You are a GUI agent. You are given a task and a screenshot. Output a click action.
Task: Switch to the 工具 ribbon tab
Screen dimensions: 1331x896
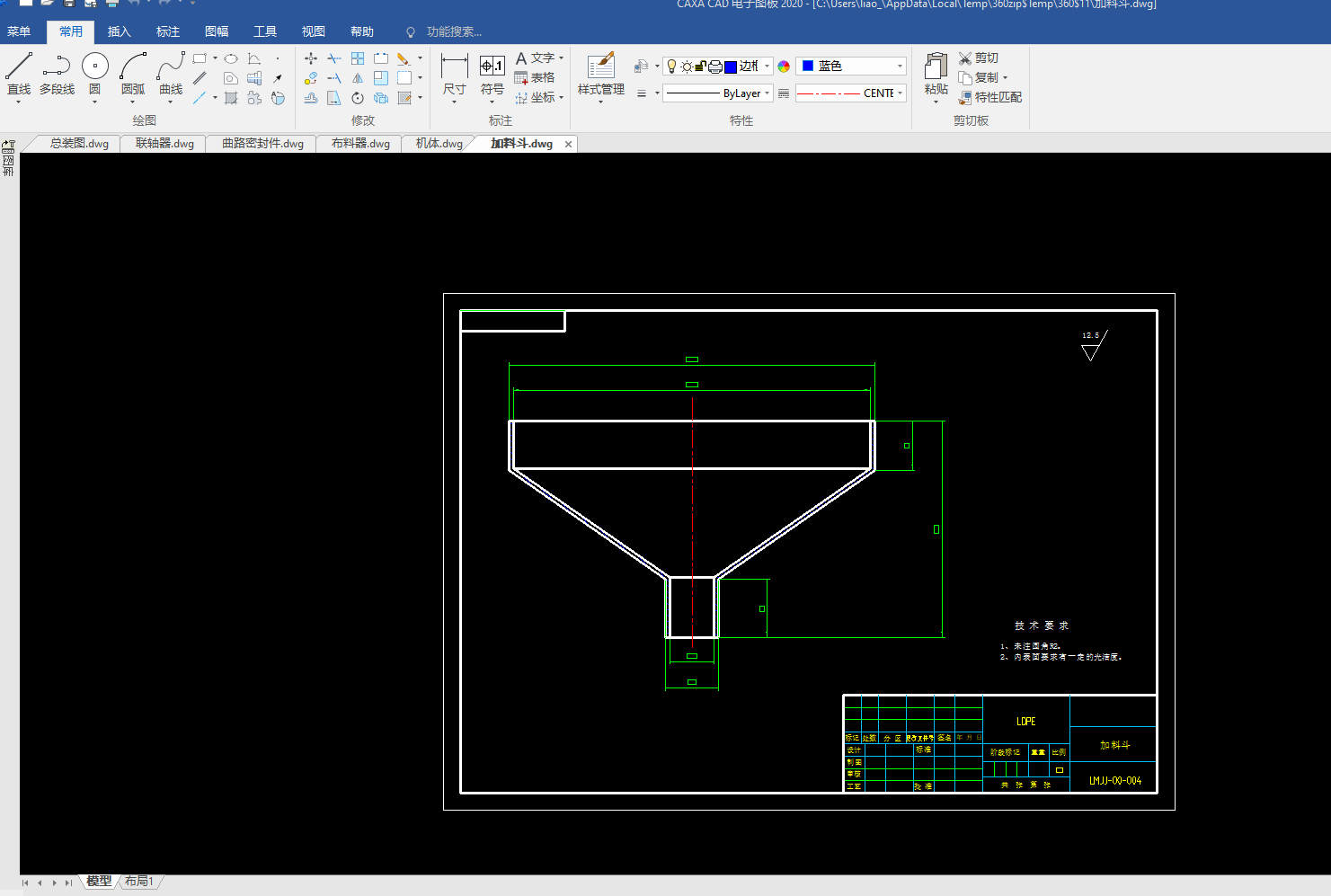(265, 31)
